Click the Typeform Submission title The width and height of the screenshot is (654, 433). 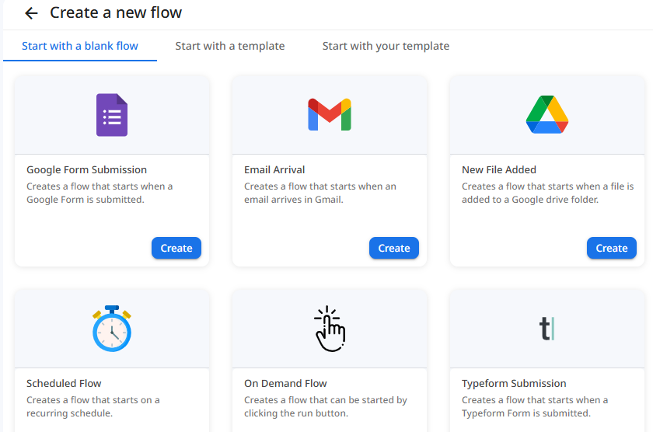pos(514,383)
